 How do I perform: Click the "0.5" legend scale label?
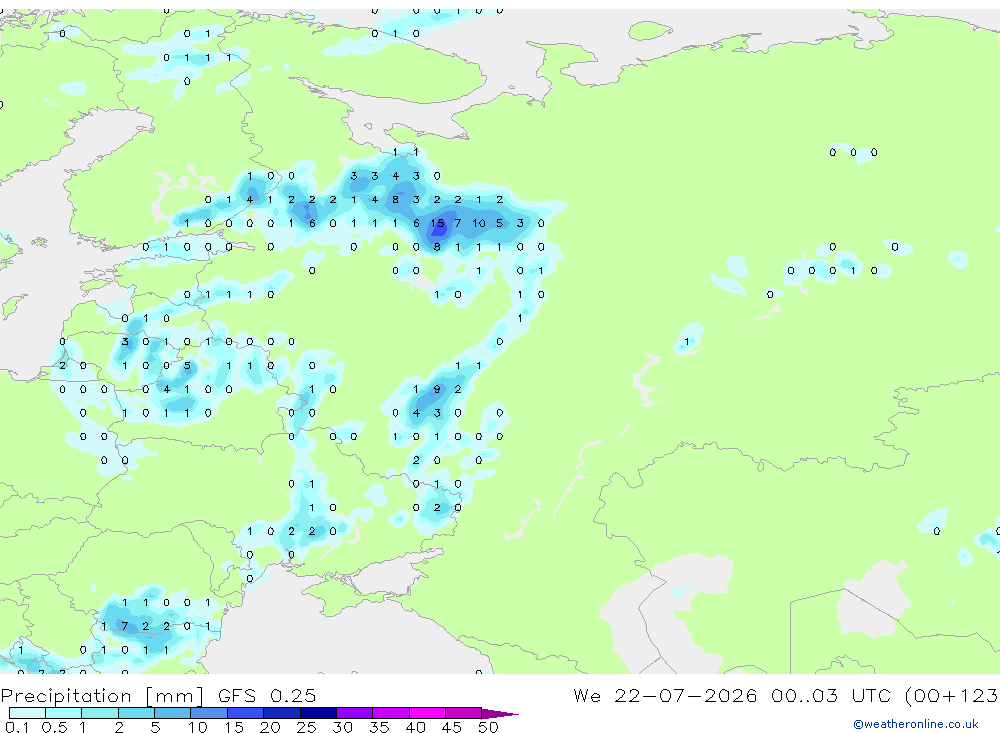54,727
